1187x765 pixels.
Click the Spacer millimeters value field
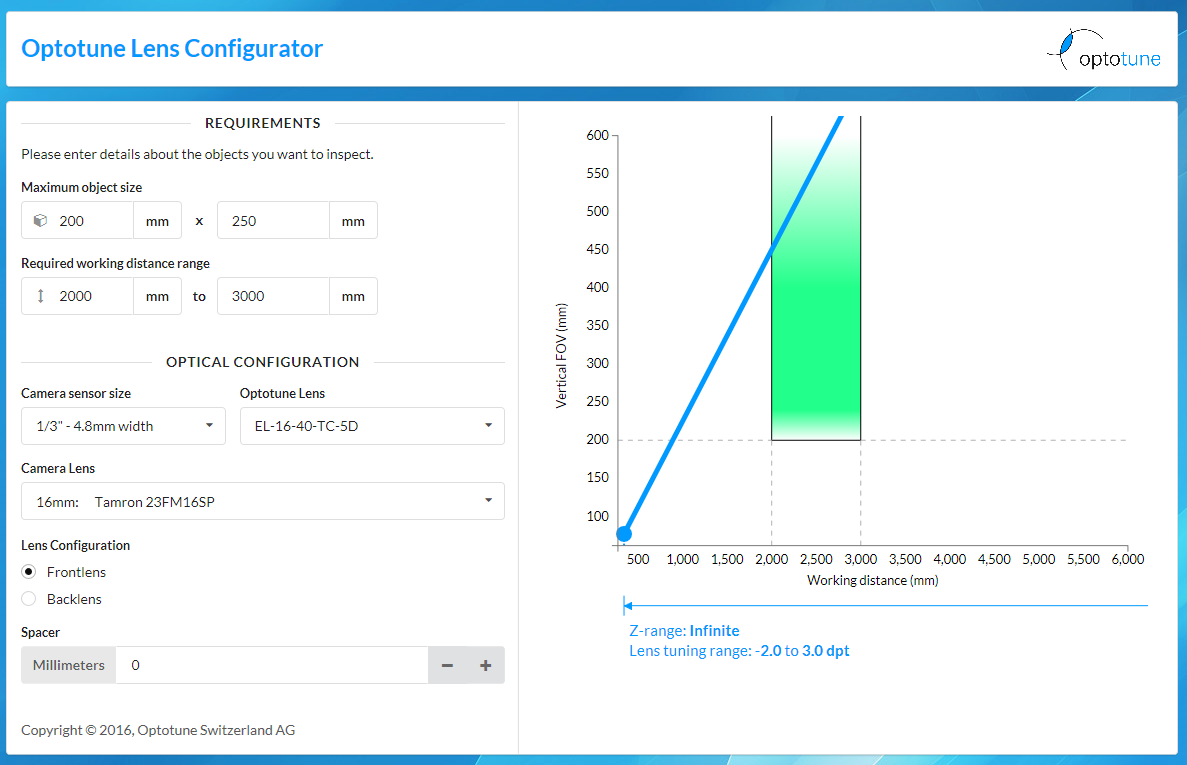tap(271, 665)
